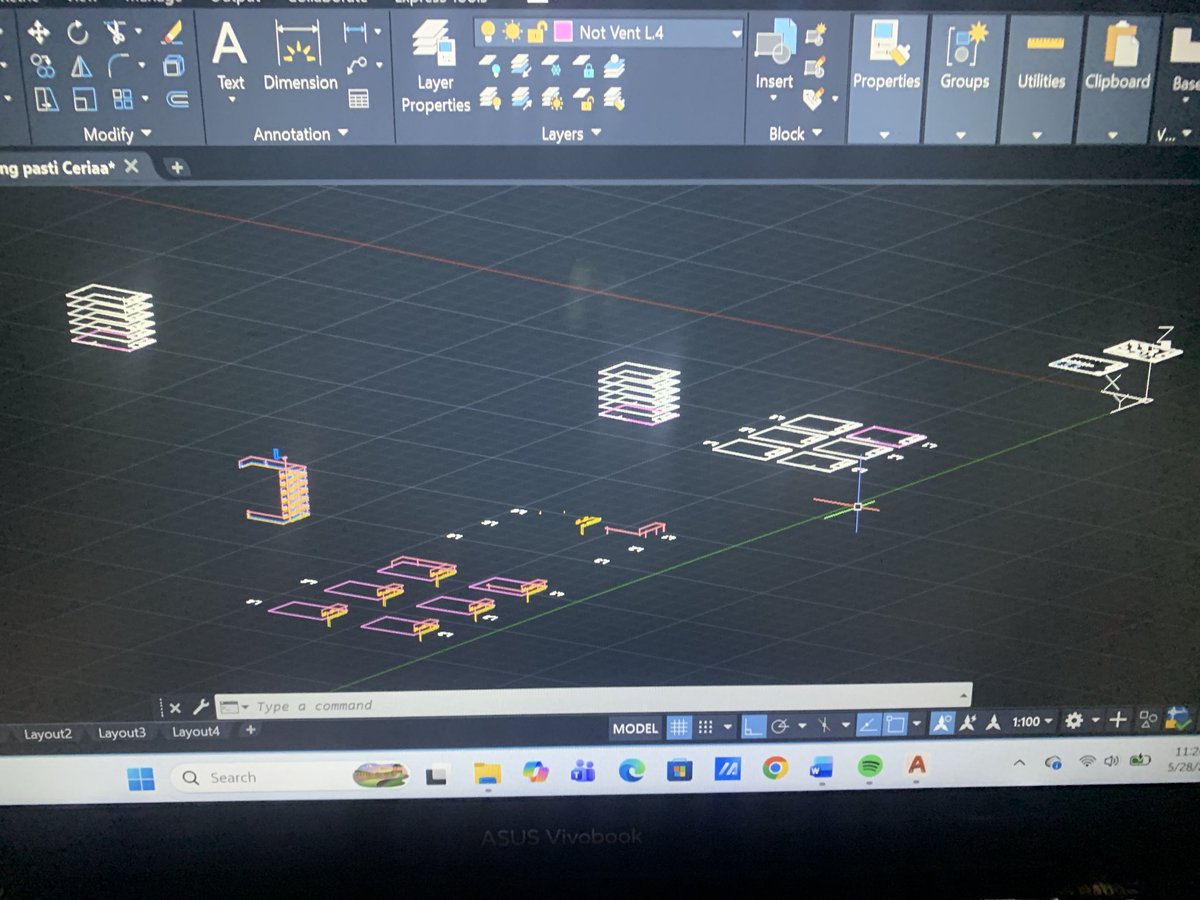Click the magenta layer color swatch
The height and width of the screenshot is (900, 1200).
pos(562,32)
